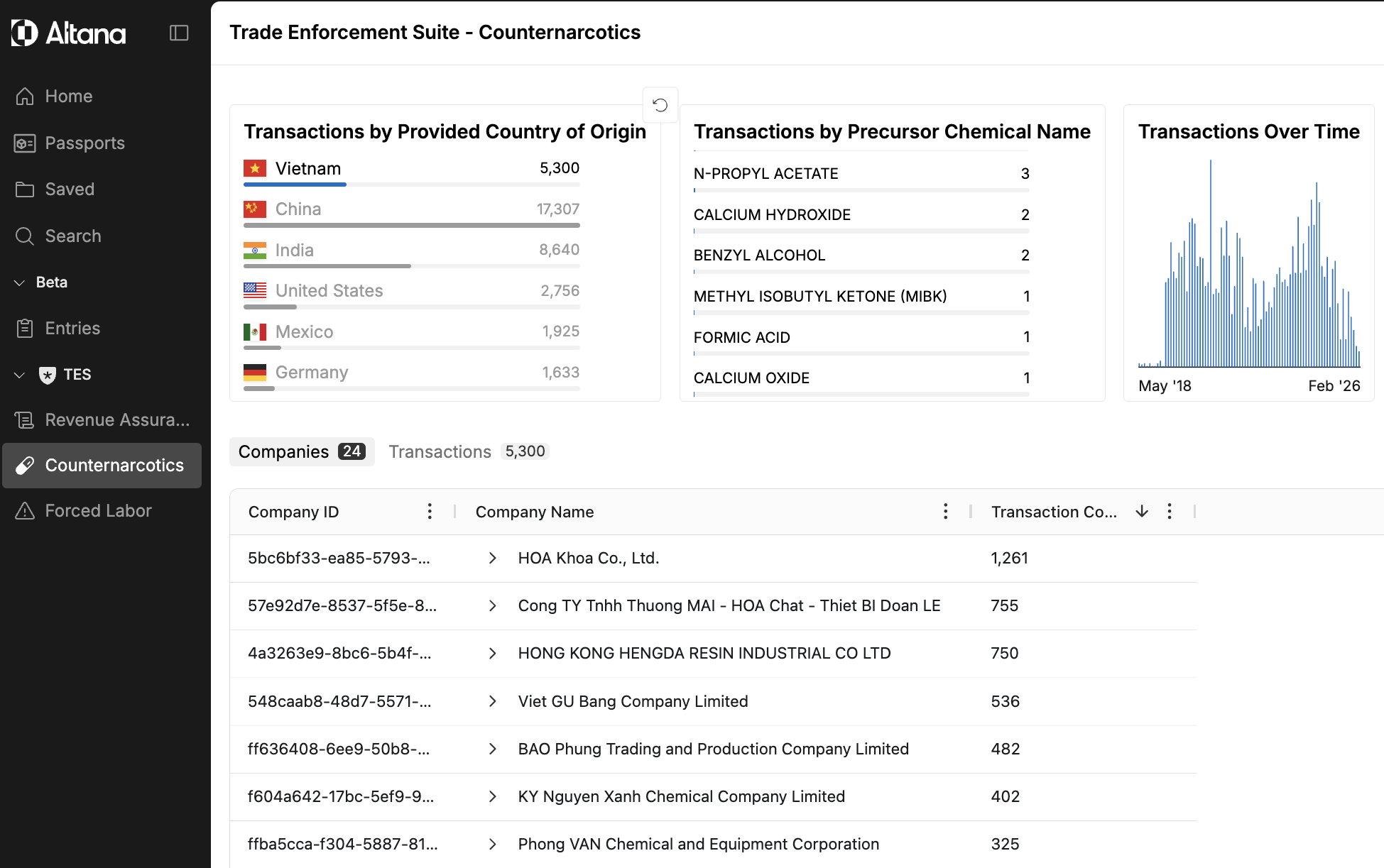
Task: Click the Transaction Count sort arrow
Action: tap(1142, 512)
